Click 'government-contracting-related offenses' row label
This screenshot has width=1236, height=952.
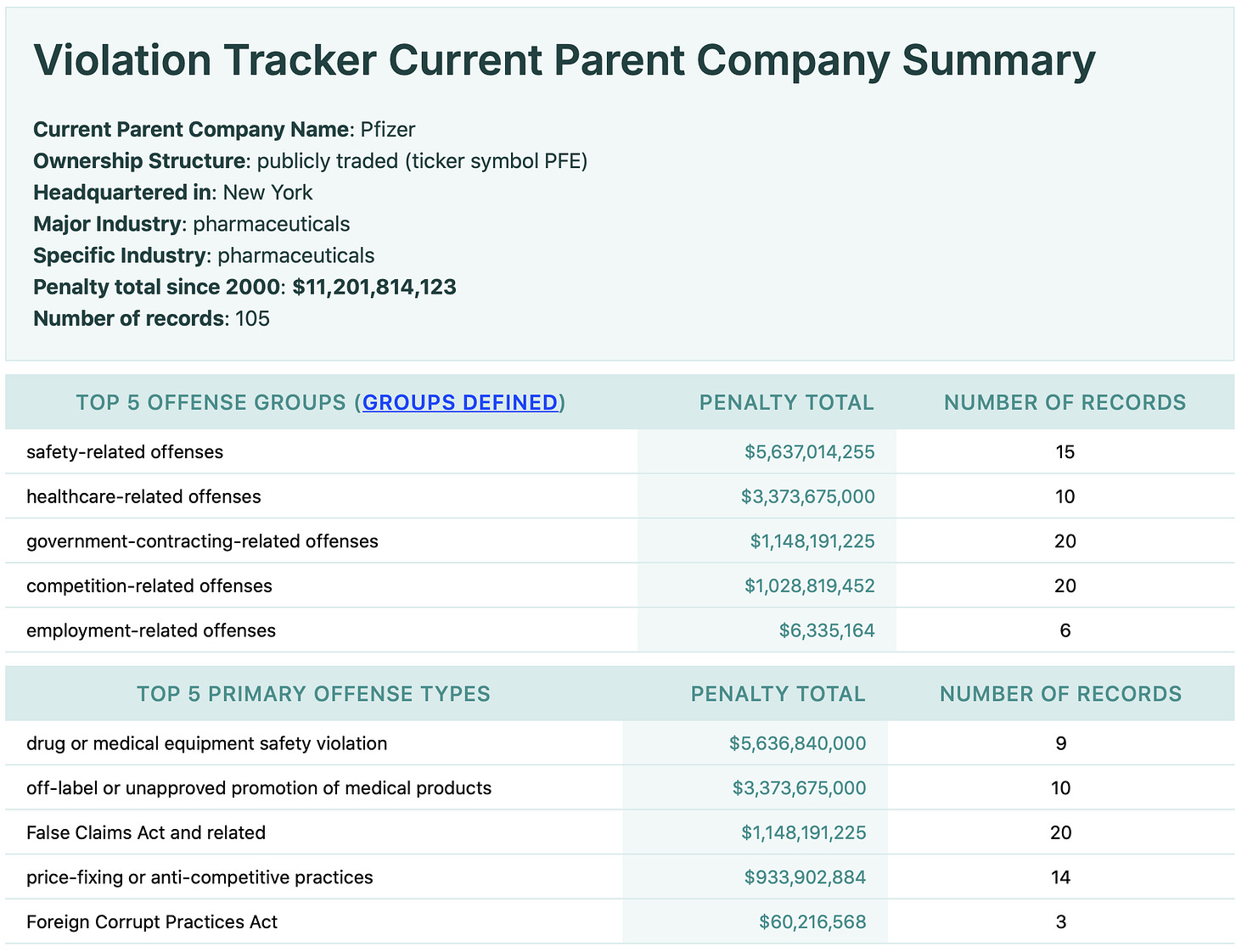203,541
